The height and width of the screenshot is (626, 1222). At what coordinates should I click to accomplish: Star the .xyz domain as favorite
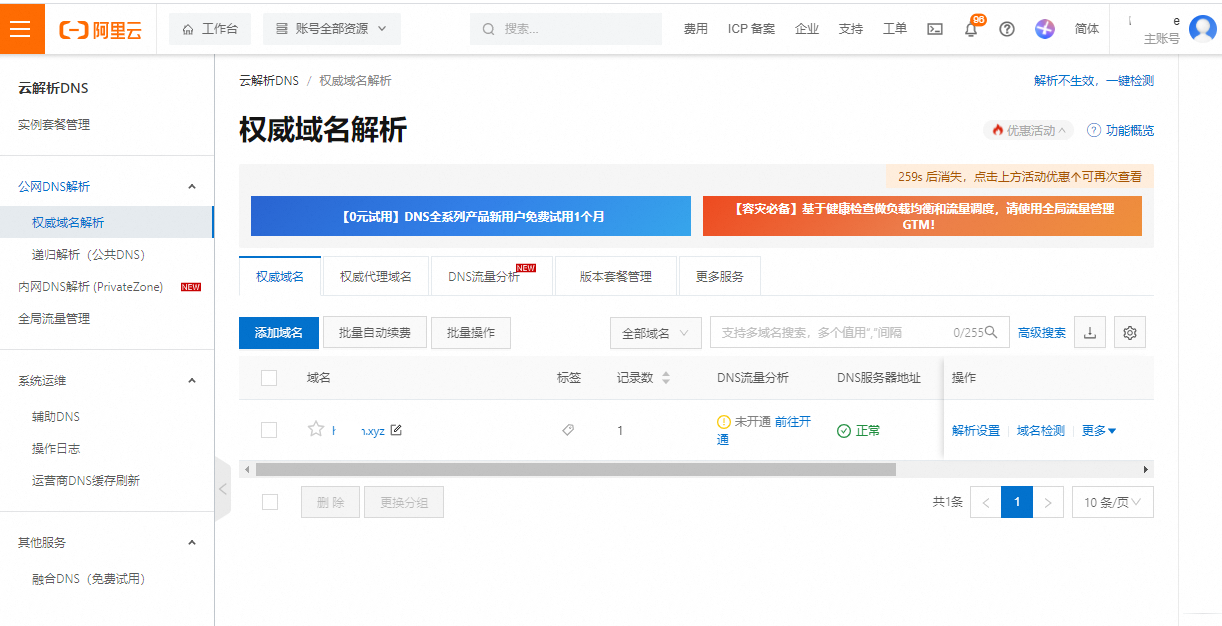(x=316, y=429)
